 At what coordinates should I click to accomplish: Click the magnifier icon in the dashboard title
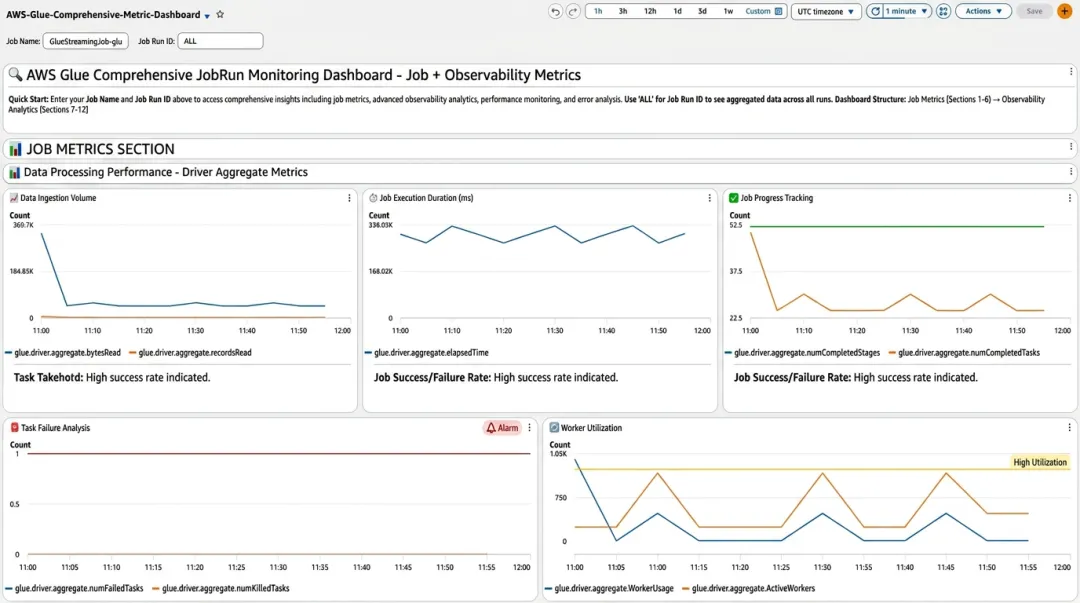15,74
